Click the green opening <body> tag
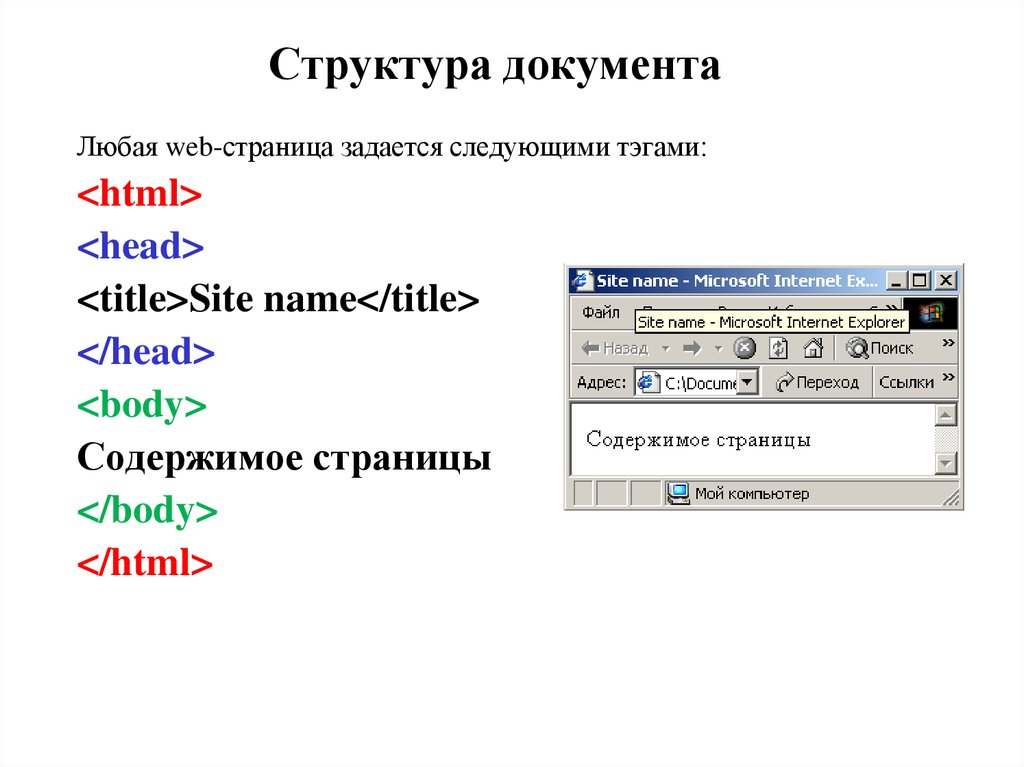 pyautogui.click(x=142, y=406)
